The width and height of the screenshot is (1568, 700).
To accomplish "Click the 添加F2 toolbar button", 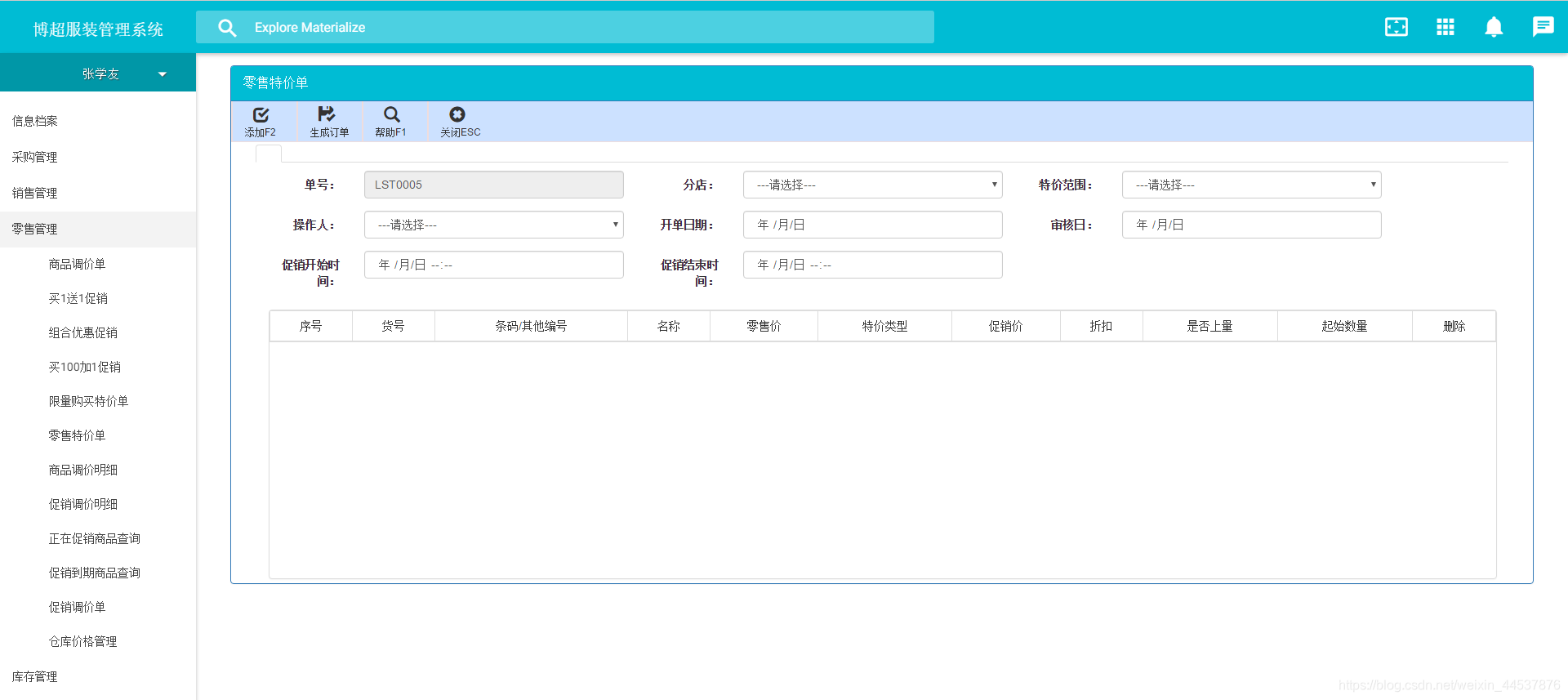I will 261,122.
